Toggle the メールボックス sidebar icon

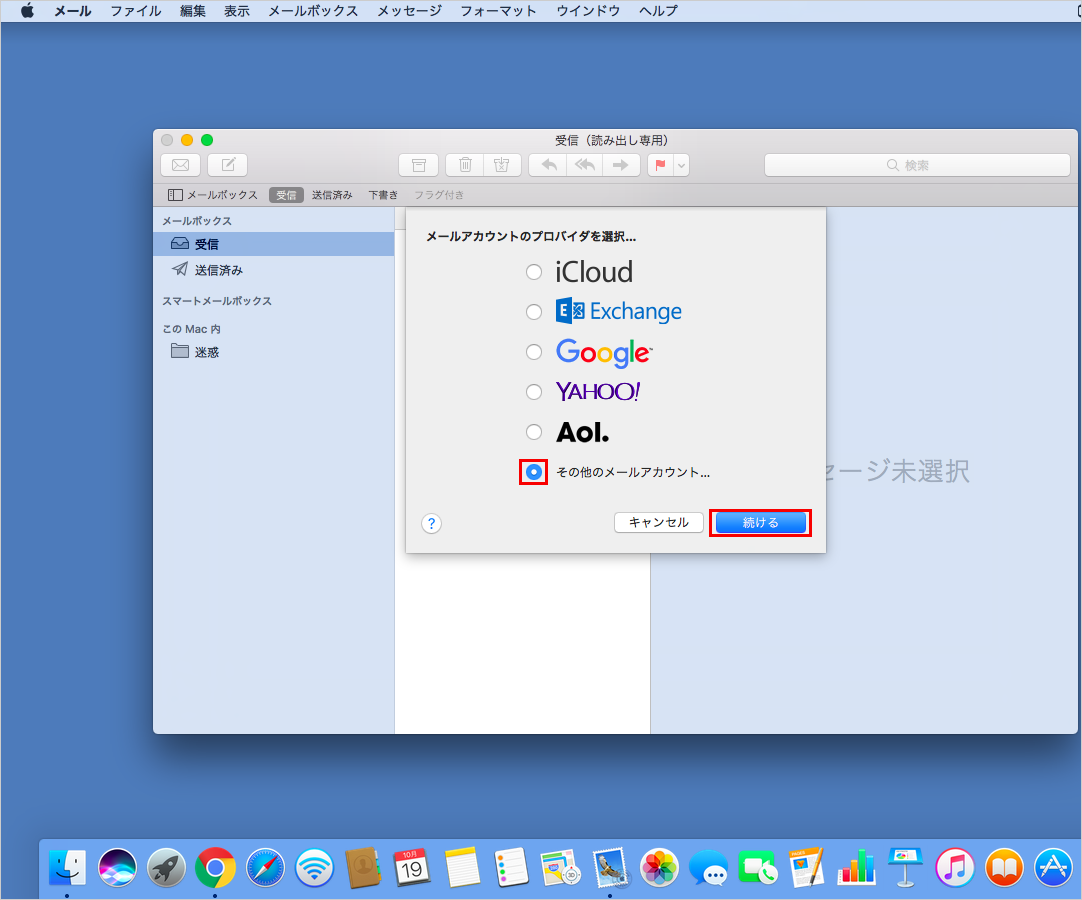[177, 194]
